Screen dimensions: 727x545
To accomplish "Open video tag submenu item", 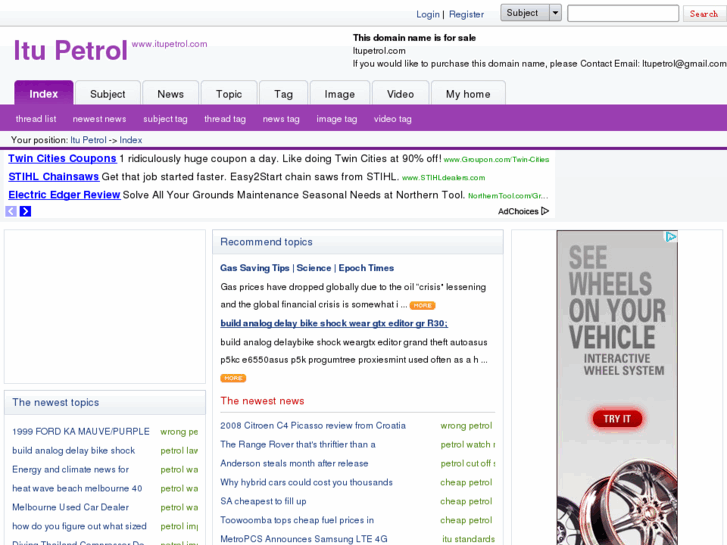I will tap(393, 119).
